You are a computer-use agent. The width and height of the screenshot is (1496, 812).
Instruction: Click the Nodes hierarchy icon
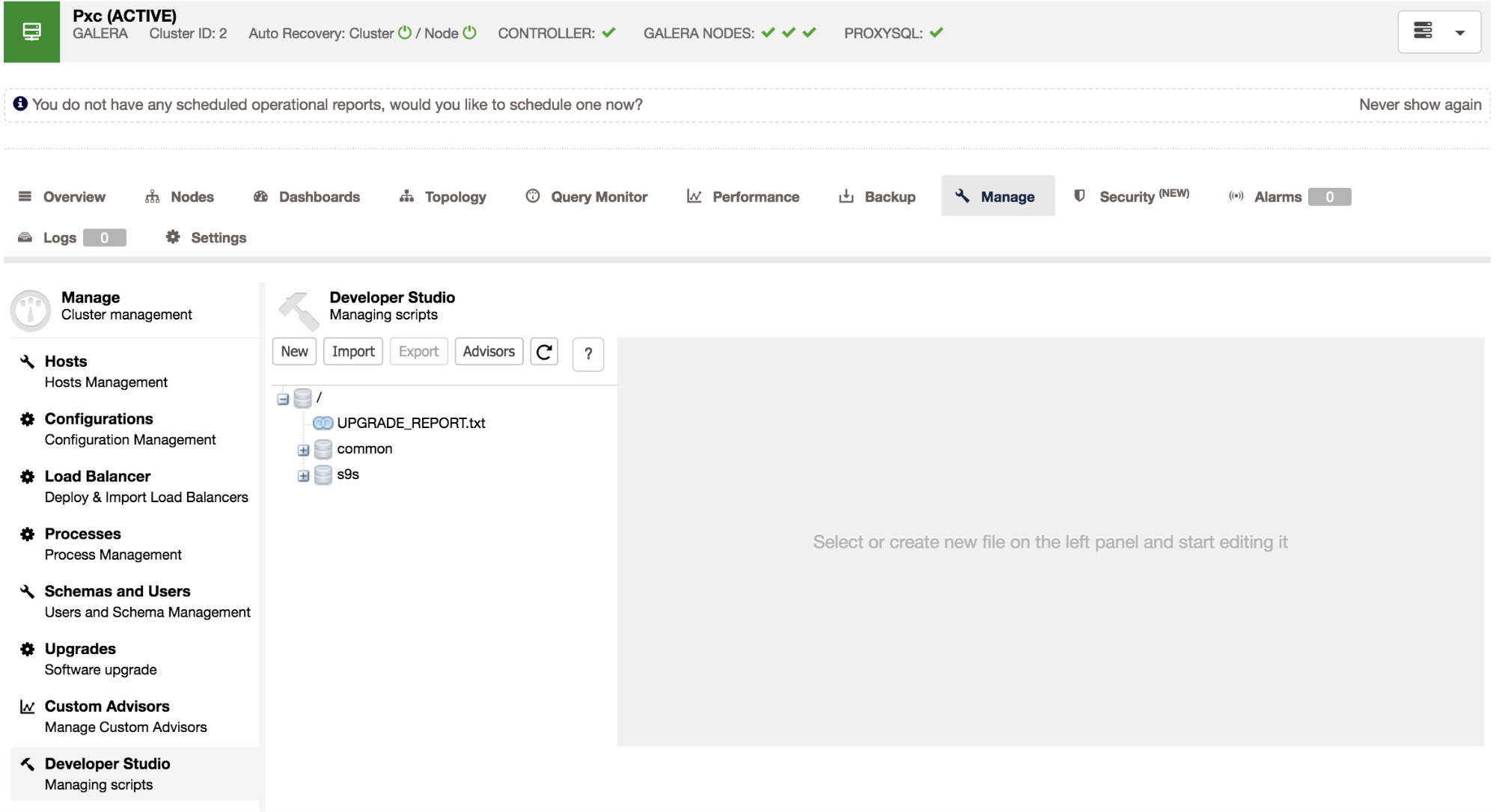click(152, 196)
